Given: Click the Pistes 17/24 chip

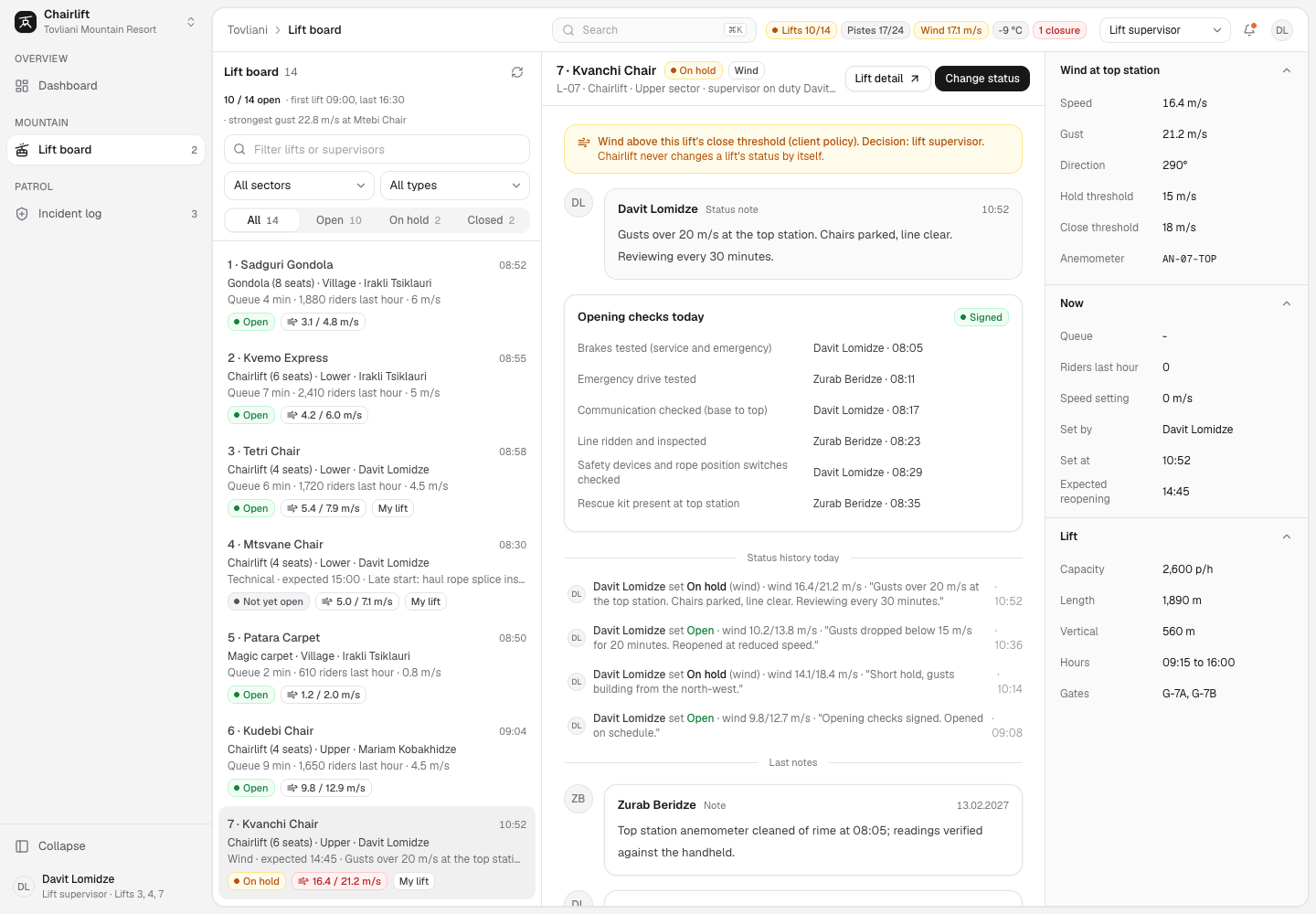Looking at the screenshot, I should coord(876,30).
